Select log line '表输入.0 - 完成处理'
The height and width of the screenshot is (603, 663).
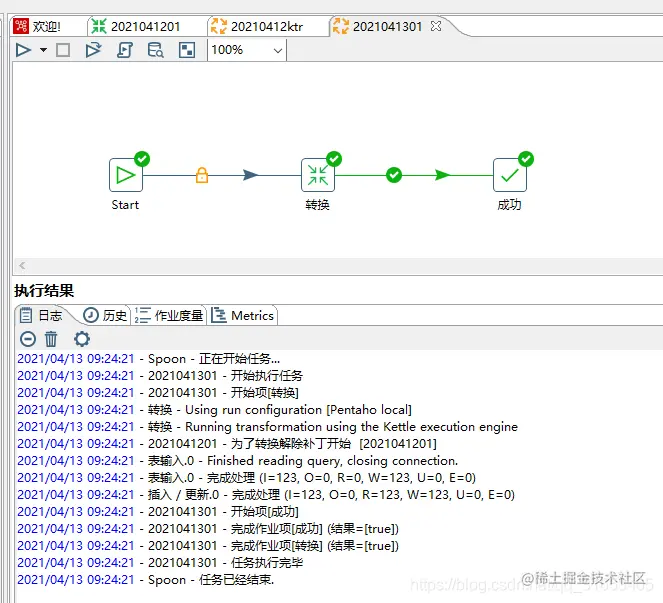(247, 477)
